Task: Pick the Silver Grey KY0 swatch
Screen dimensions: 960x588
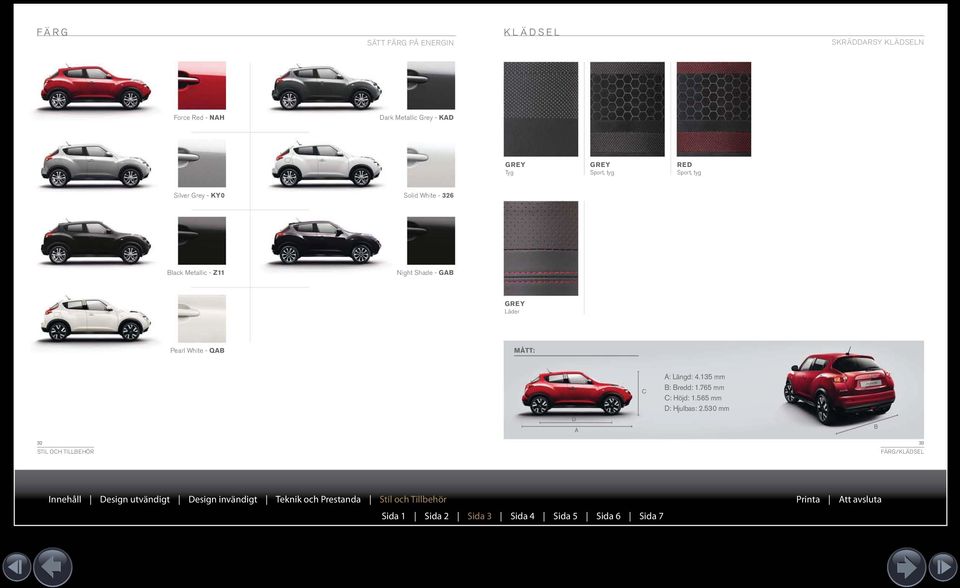Action: 202,163
